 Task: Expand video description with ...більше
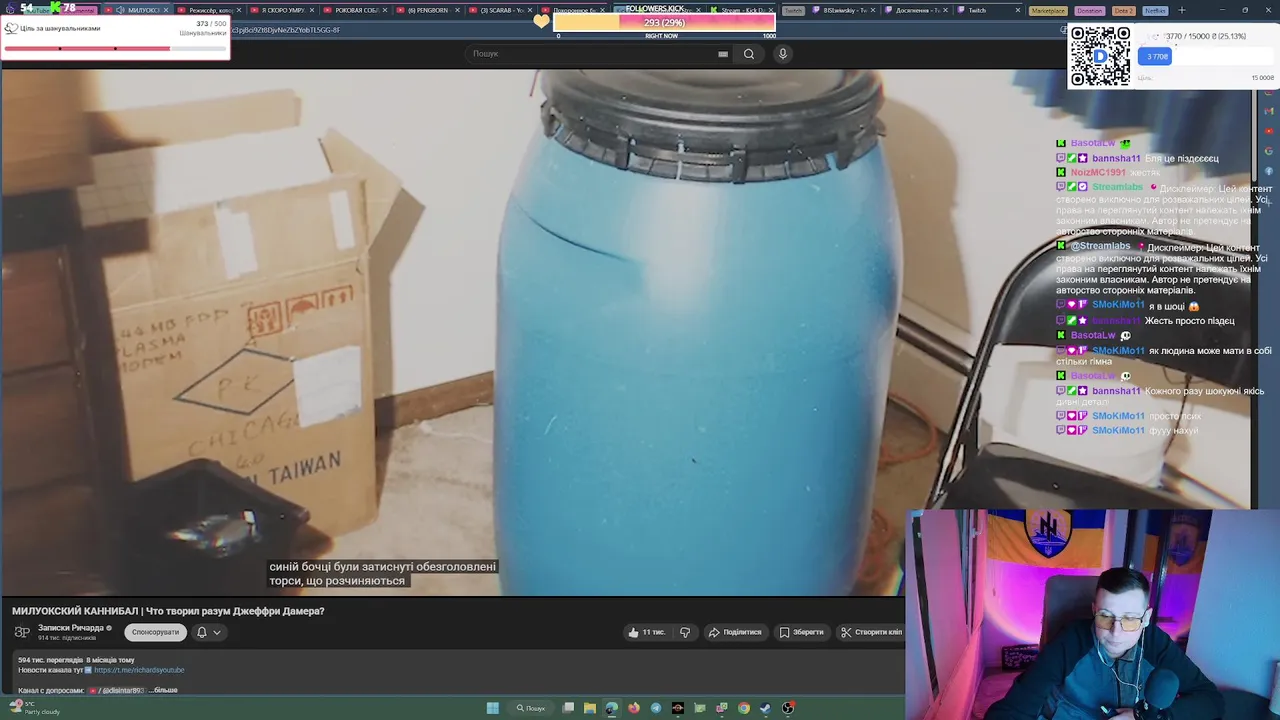[164, 690]
